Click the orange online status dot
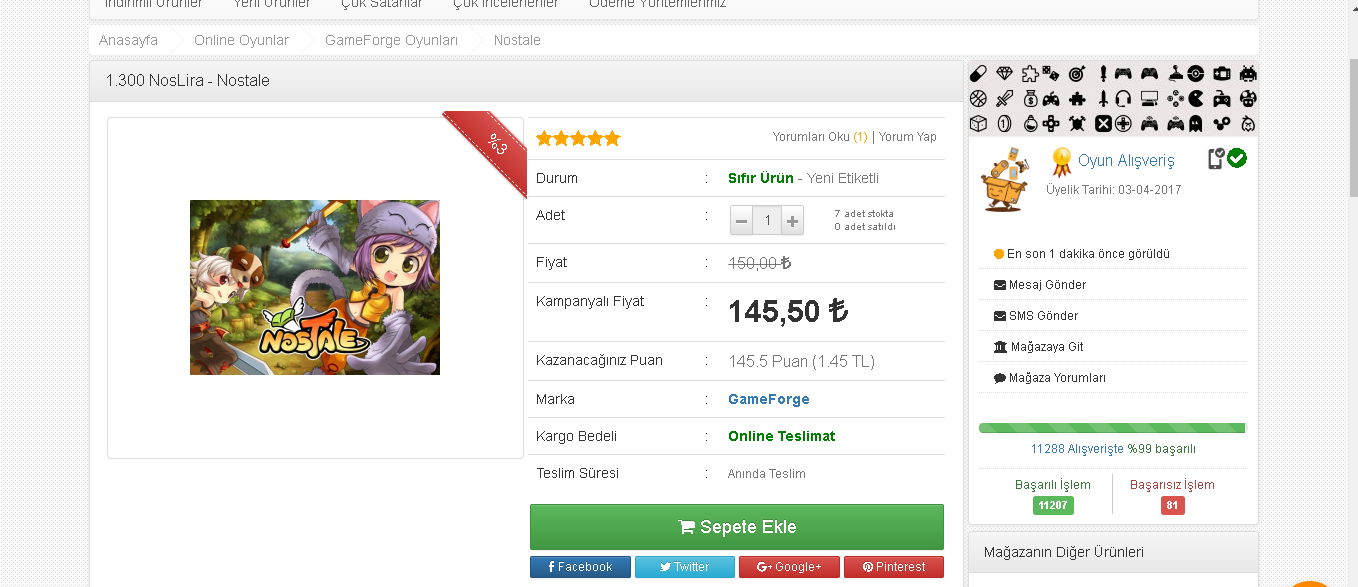Screen dimensions: 1358x587 999,254
